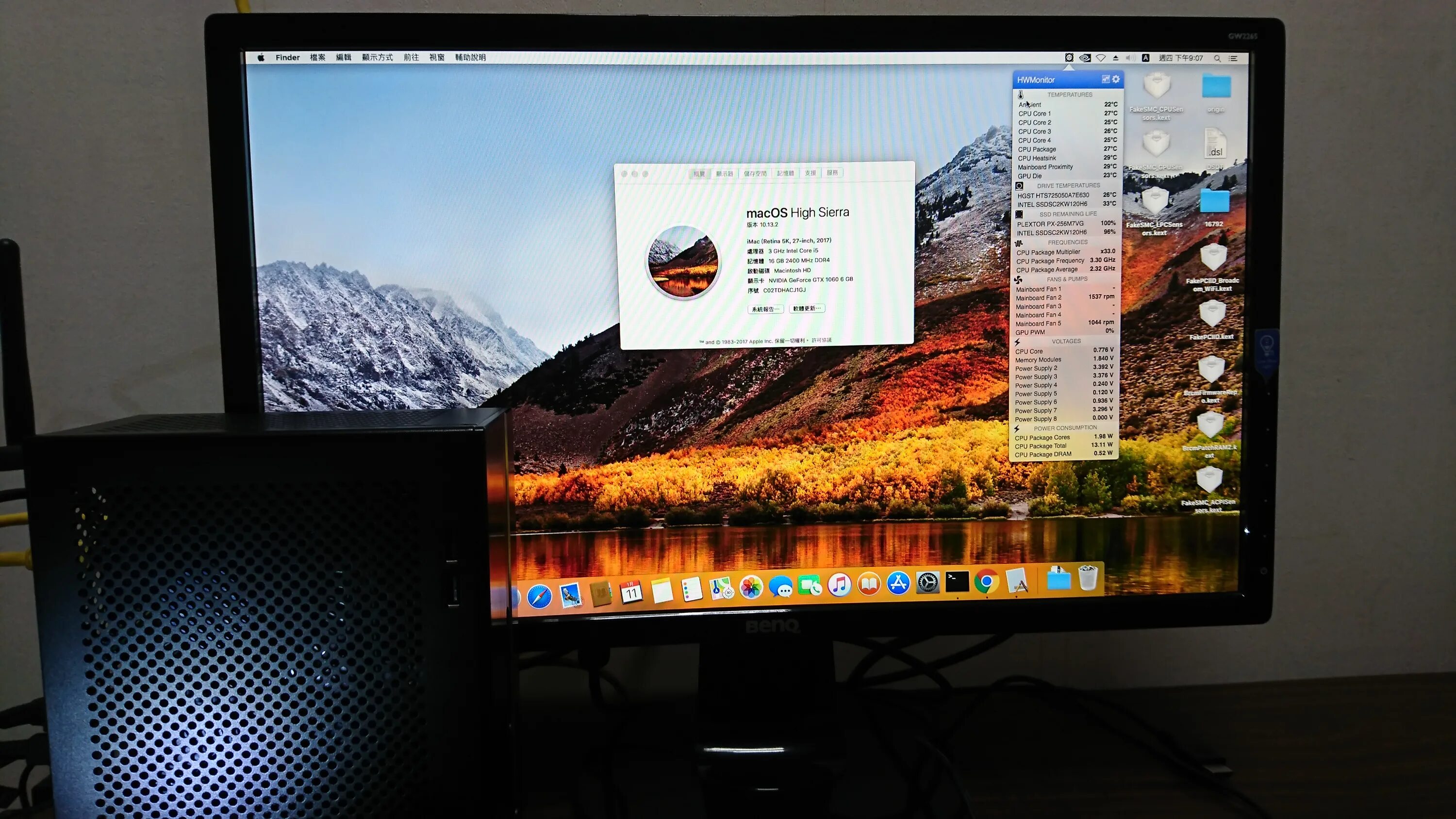This screenshot has height=819, width=1456.
Task: Open the 前往 menu
Action: [x=412, y=57]
